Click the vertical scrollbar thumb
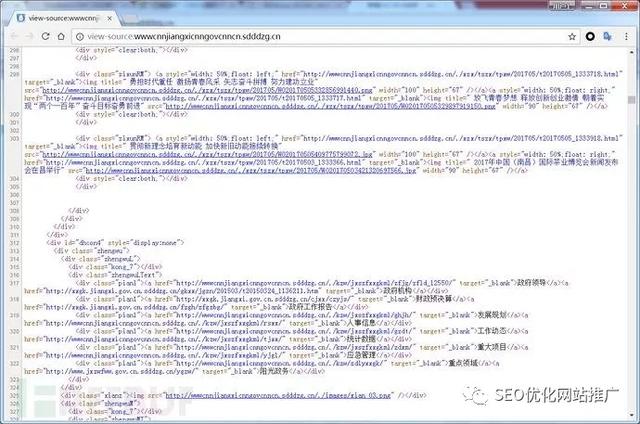Viewport: 640px width, 424px height. 631,100
